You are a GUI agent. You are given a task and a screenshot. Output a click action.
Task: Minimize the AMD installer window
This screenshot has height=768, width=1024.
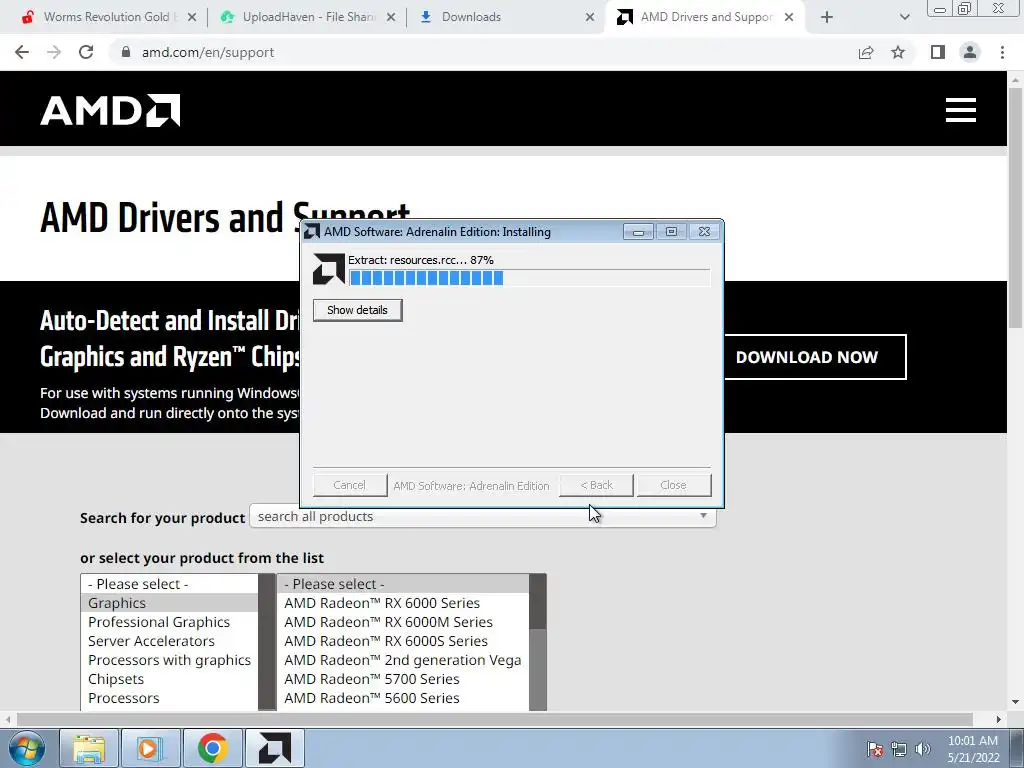(x=638, y=232)
